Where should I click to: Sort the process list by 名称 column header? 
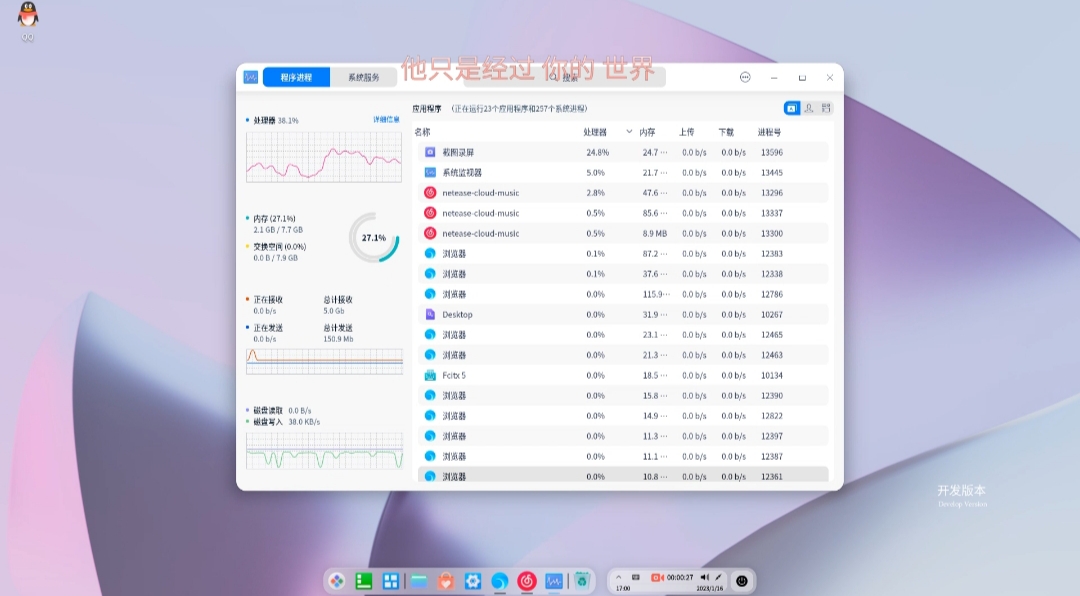click(422, 132)
